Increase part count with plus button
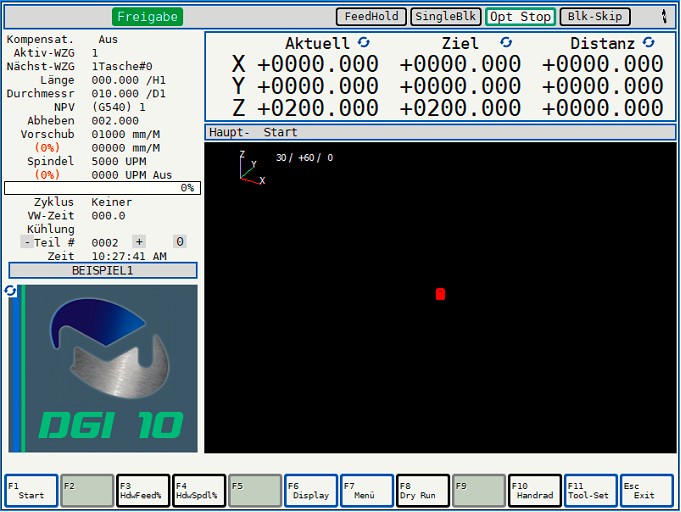This screenshot has width=681, height=512. (x=139, y=242)
